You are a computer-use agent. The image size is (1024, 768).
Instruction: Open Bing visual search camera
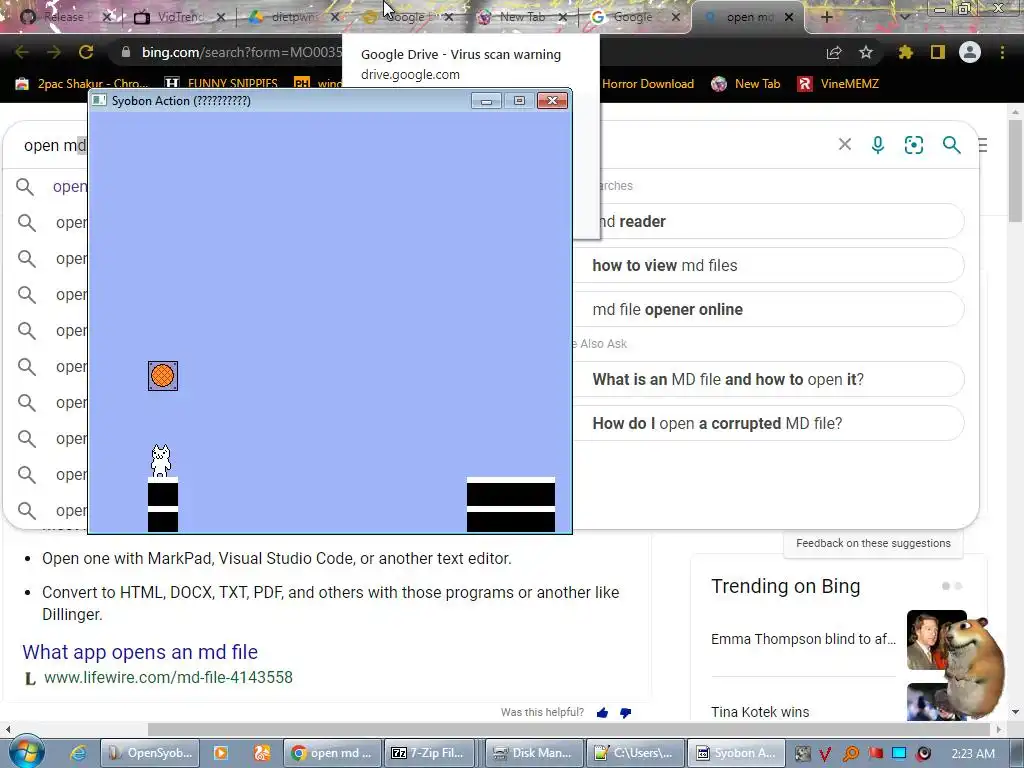pos(914,144)
